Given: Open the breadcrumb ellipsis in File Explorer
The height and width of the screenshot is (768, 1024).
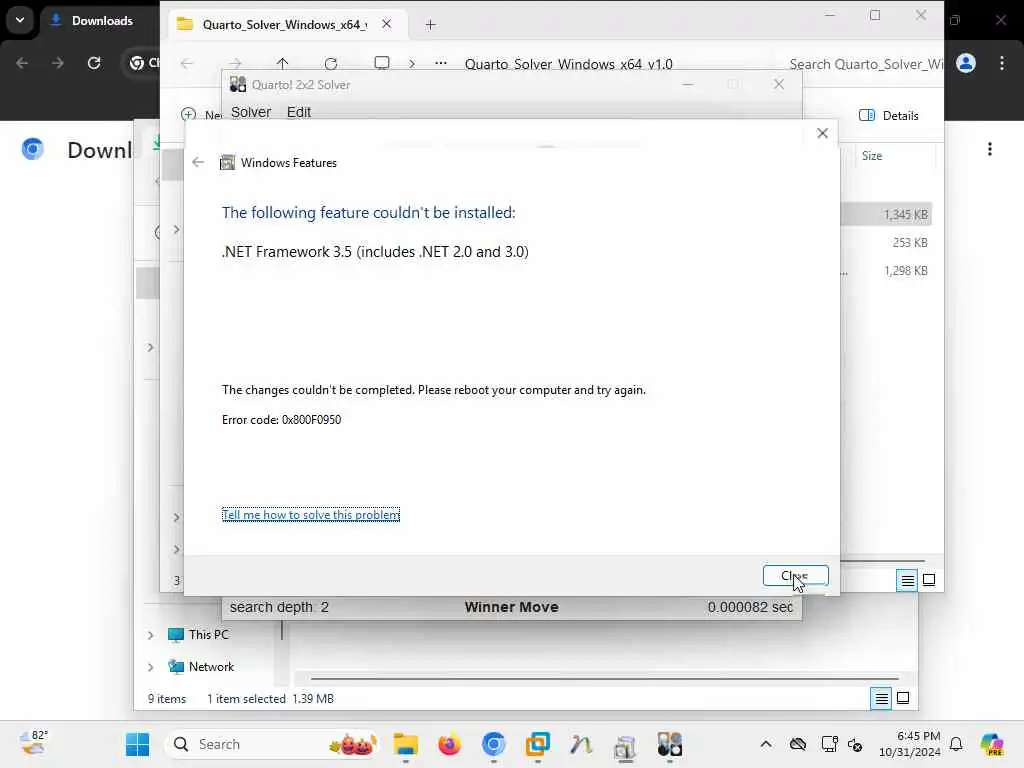Looking at the screenshot, I should click(441, 63).
